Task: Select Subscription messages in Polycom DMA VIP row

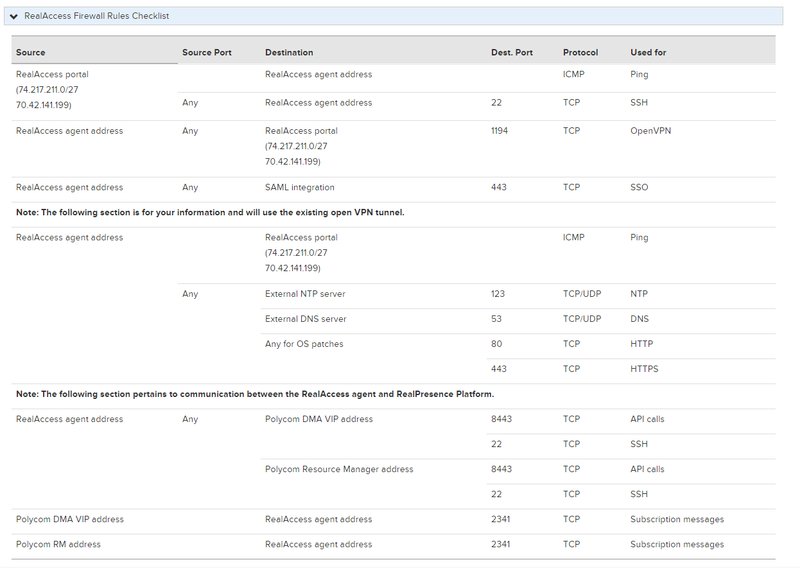Action: click(x=677, y=519)
